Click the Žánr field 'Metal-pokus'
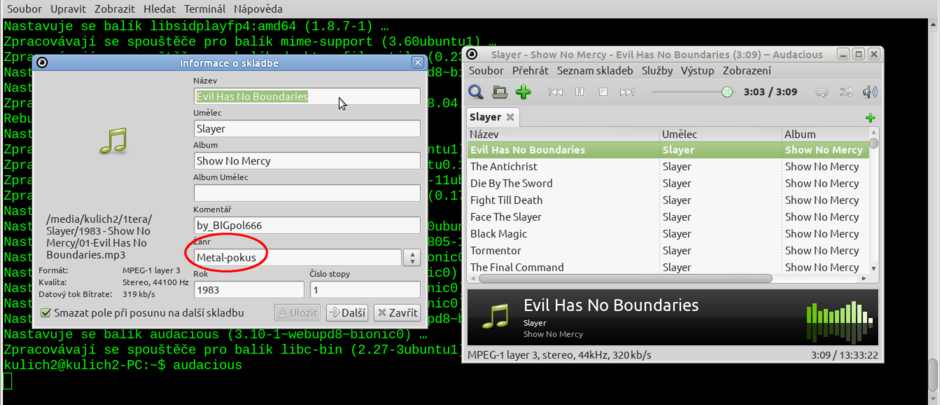The height and width of the screenshot is (405, 940). (x=297, y=258)
